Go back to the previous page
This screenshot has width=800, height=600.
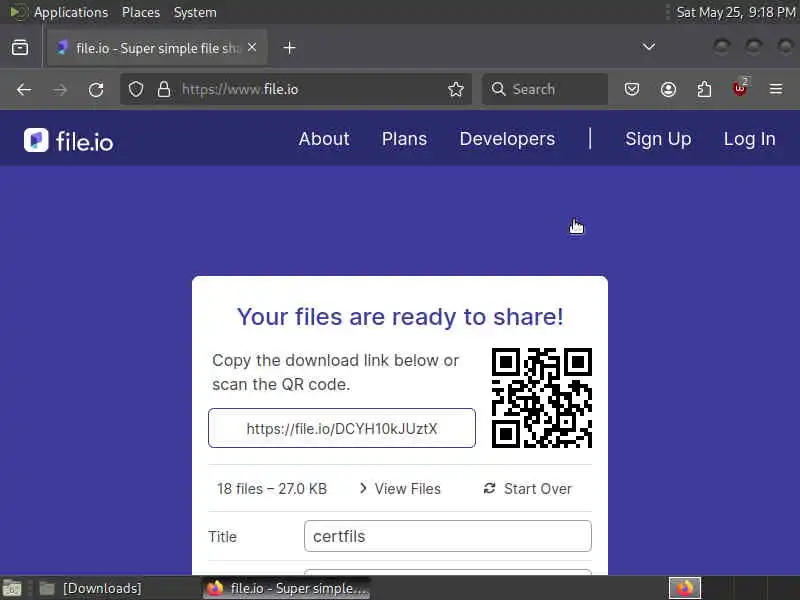24,90
